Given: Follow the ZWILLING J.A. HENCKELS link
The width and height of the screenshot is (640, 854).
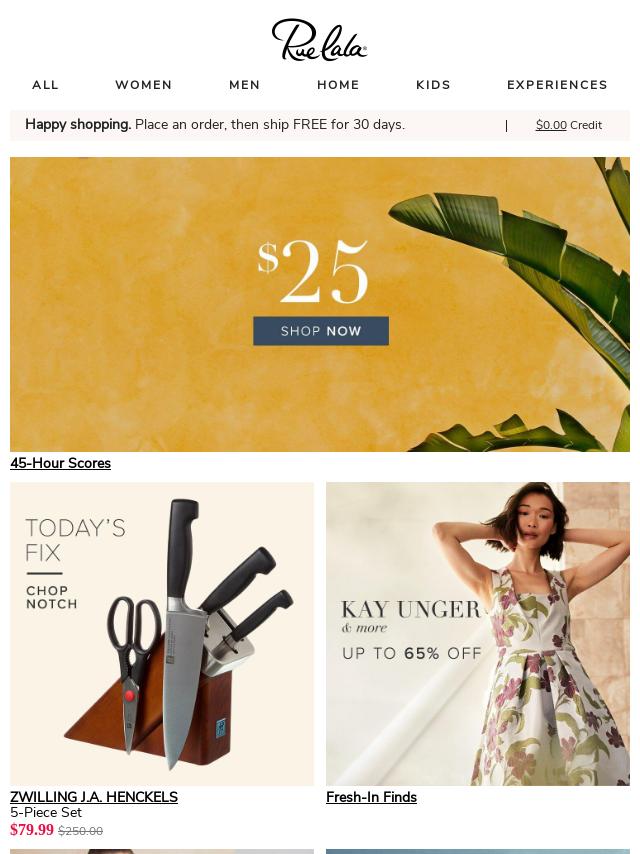Looking at the screenshot, I should [x=94, y=797].
